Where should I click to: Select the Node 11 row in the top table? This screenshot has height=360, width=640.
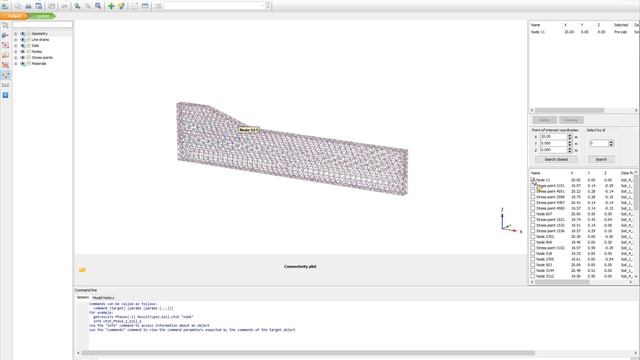[584, 32]
